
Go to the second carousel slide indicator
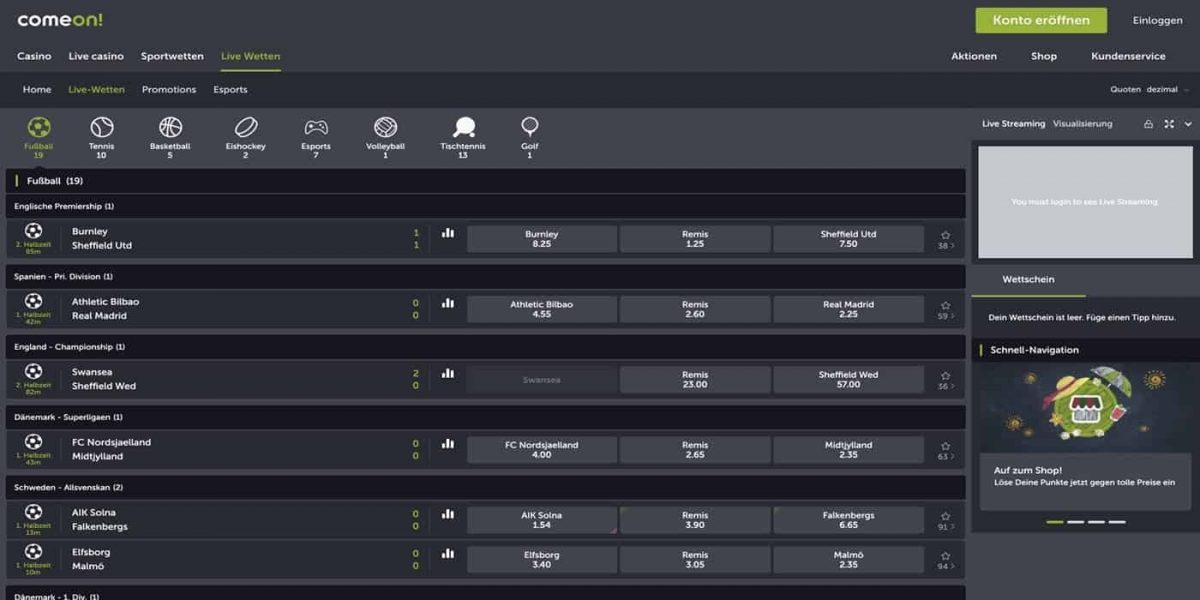[1075, 522]
